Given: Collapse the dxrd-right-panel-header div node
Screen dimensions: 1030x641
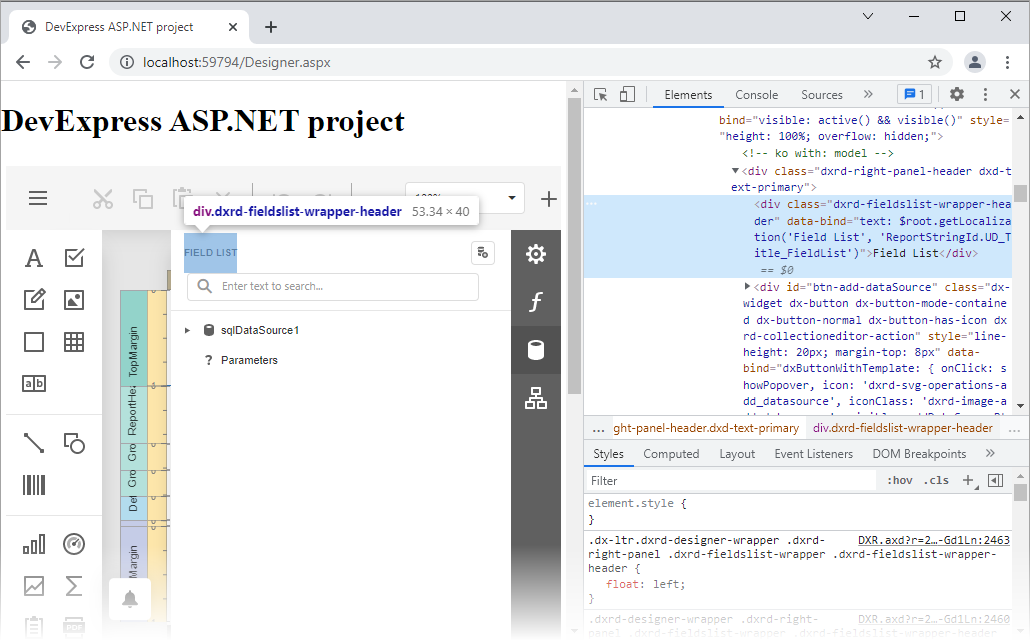Looking at the screenshot, I should point(735,171).
